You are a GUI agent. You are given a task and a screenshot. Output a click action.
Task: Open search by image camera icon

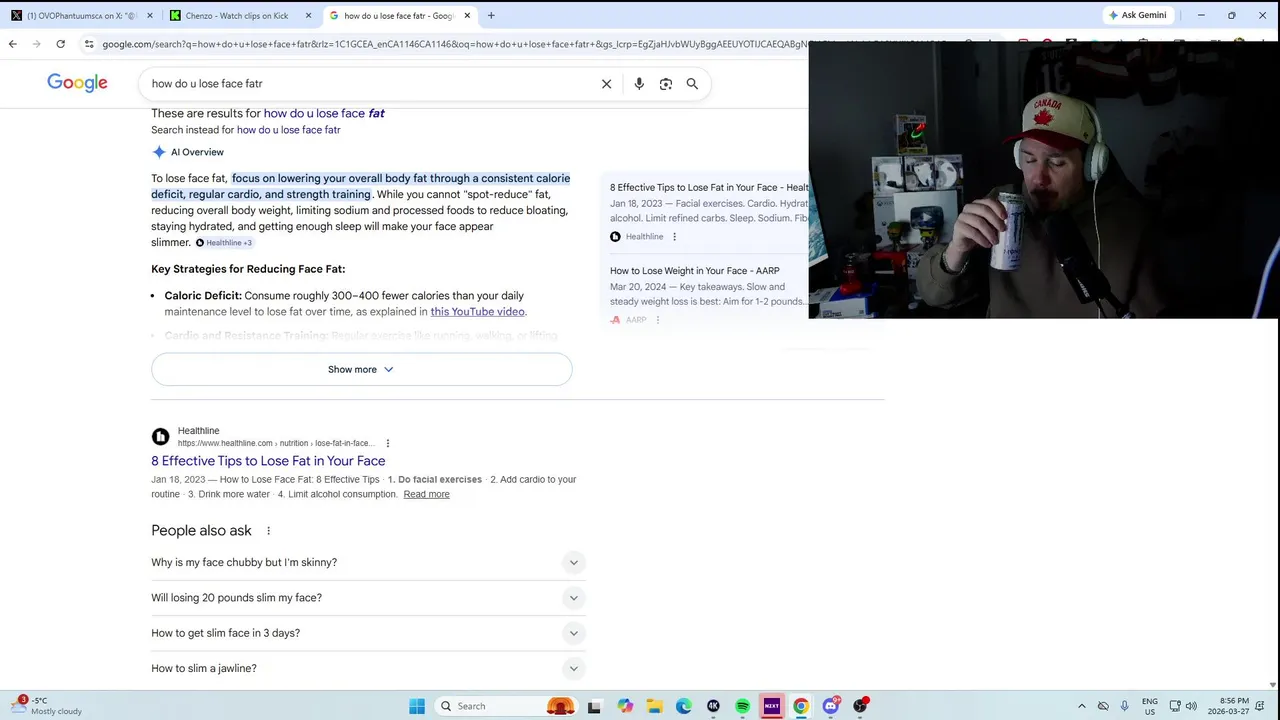pyautogui.click(x=666, y=84)
